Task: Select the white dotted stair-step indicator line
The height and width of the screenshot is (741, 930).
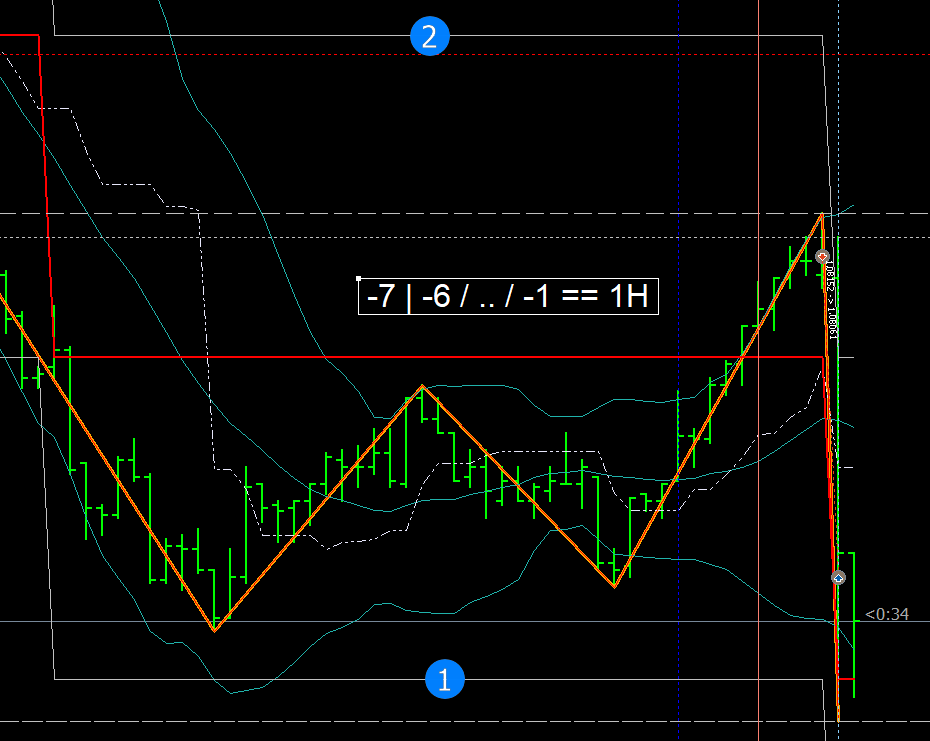Action: click(x=215, y=400)
